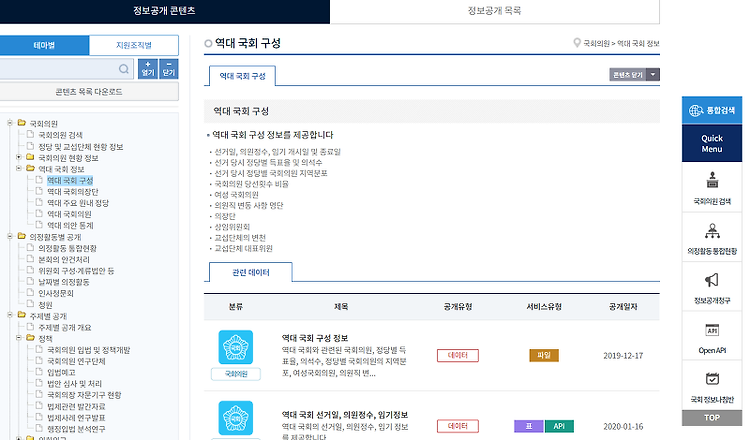Viewport: 750px width, 440px height.
Task: Click the 2019-12-17 row 데이터 badge
Action: [458, 355]
